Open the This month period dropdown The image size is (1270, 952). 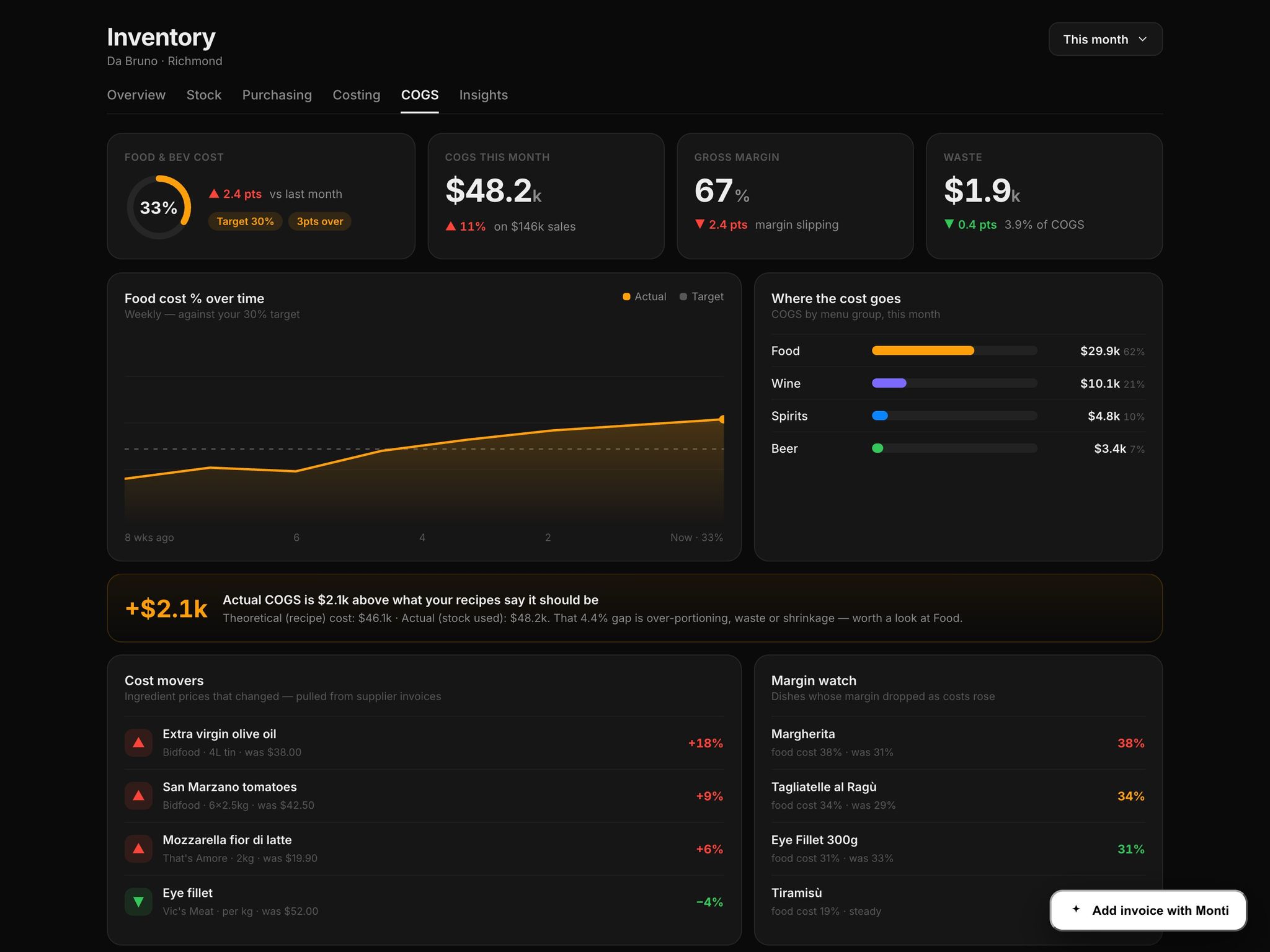point(1105,39)
